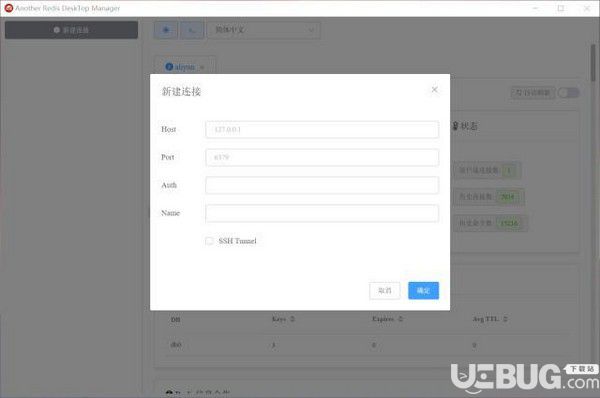Open the settings gear toolbar icon

point(166,30)
